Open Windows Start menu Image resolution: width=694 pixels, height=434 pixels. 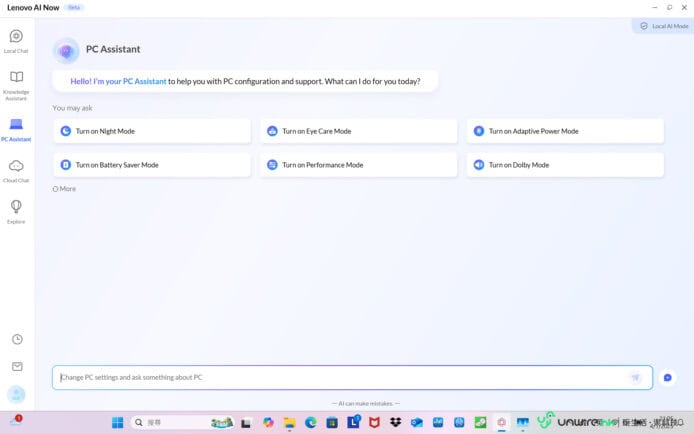pos(117,422)
